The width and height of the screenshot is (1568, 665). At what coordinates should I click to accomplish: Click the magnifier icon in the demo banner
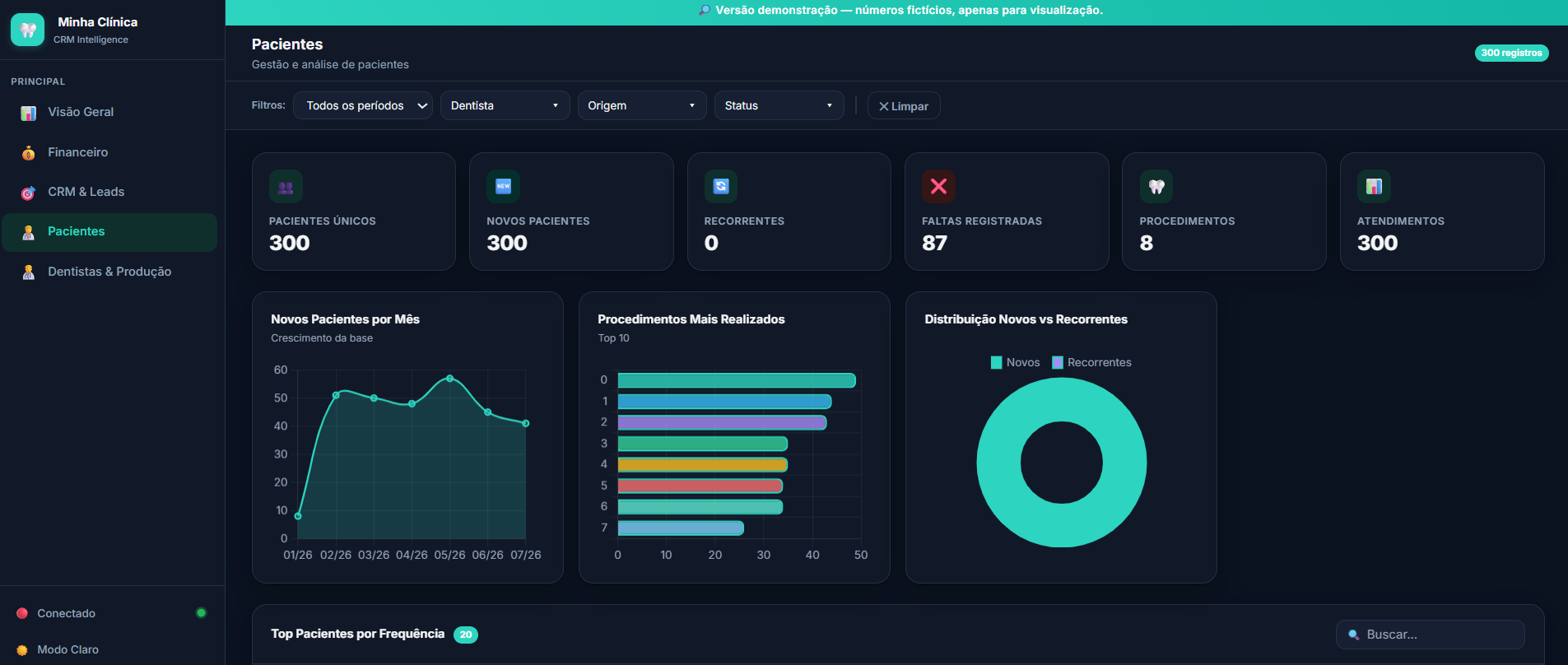coord(705,11)
